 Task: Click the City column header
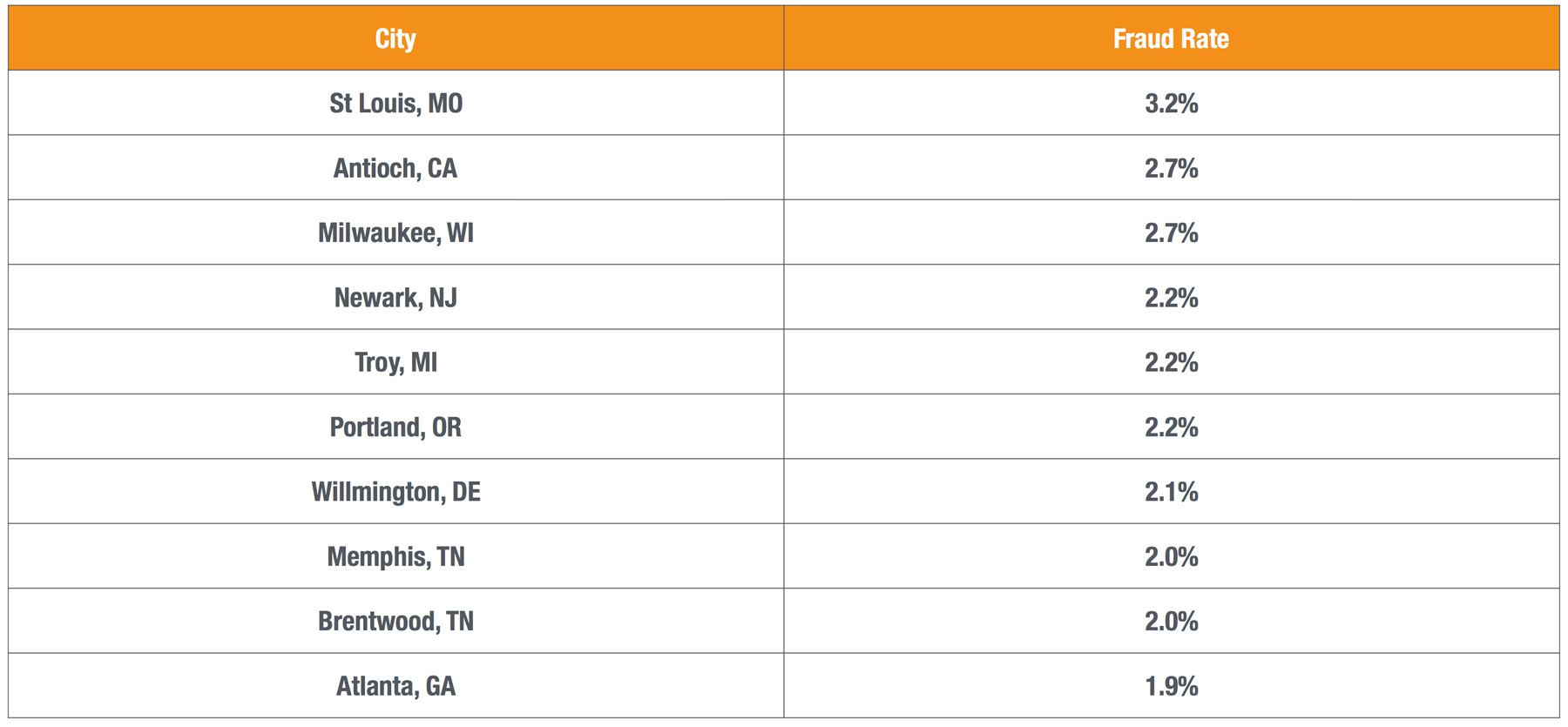click(395, 38)
